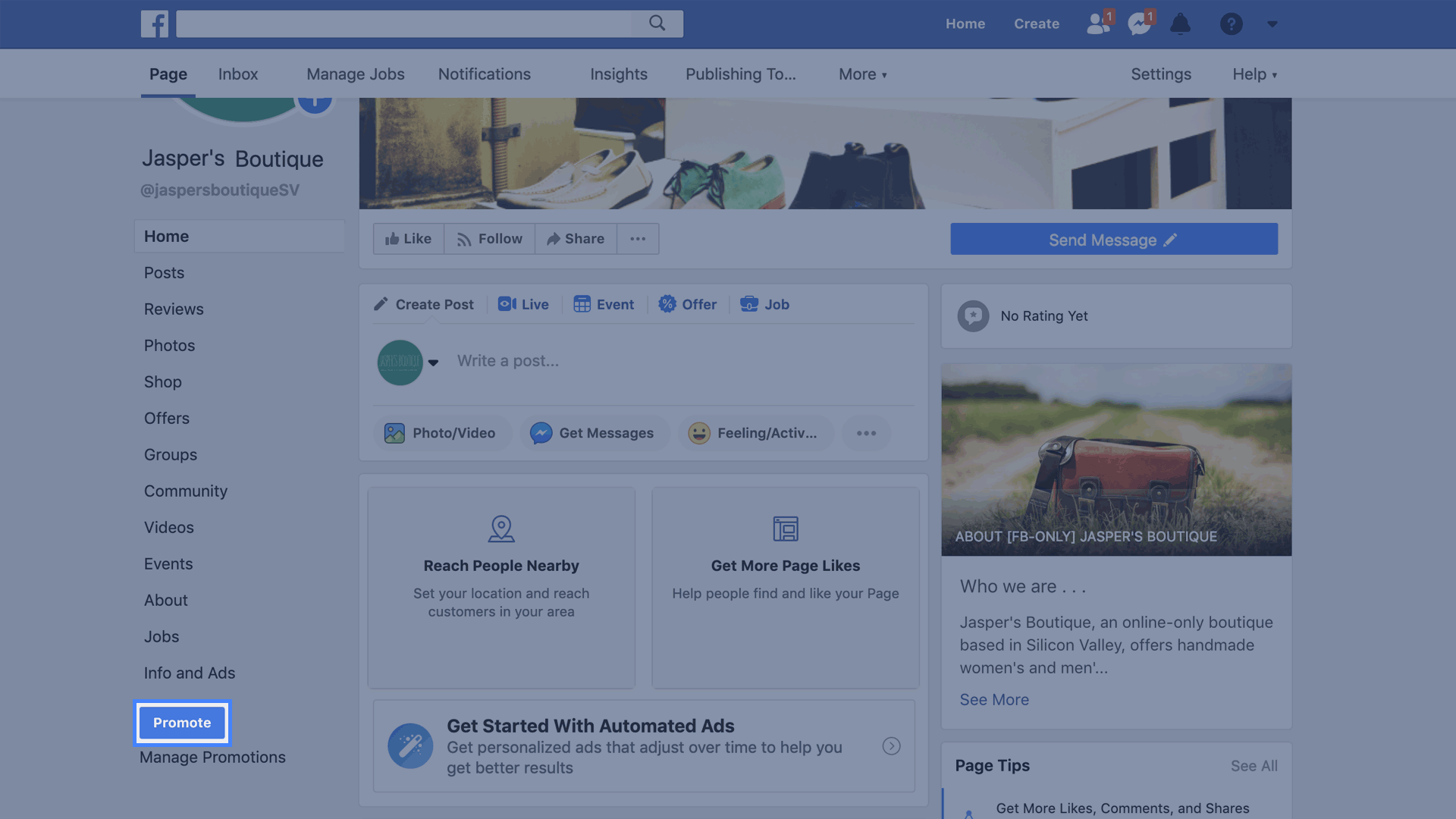1456x819 pixels.
Task: Click the Promote button
Action: [x=182, y=723]
